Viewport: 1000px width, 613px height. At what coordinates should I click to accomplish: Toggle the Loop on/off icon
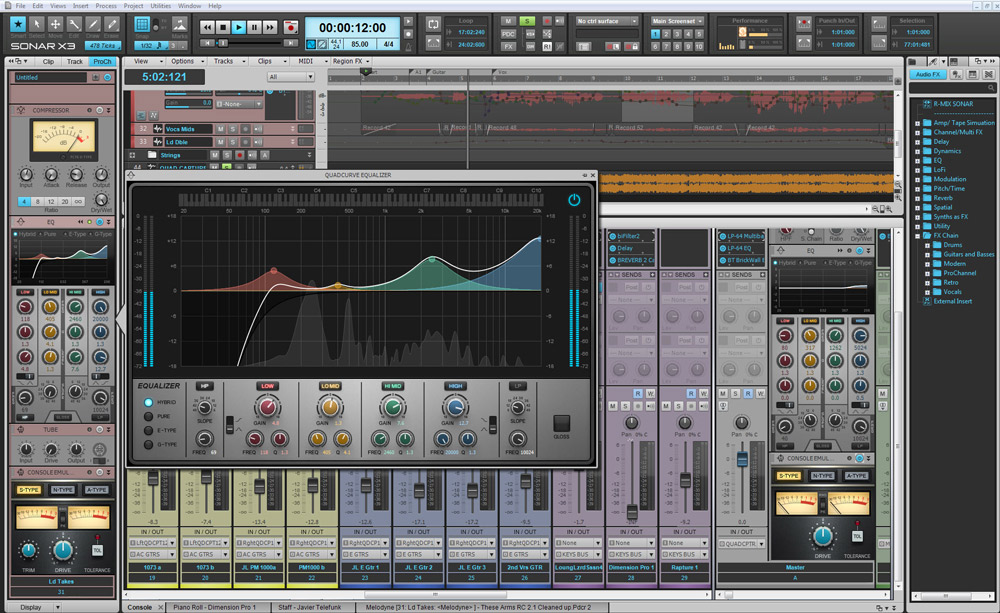pyautogui.click(x=433, y=23)
